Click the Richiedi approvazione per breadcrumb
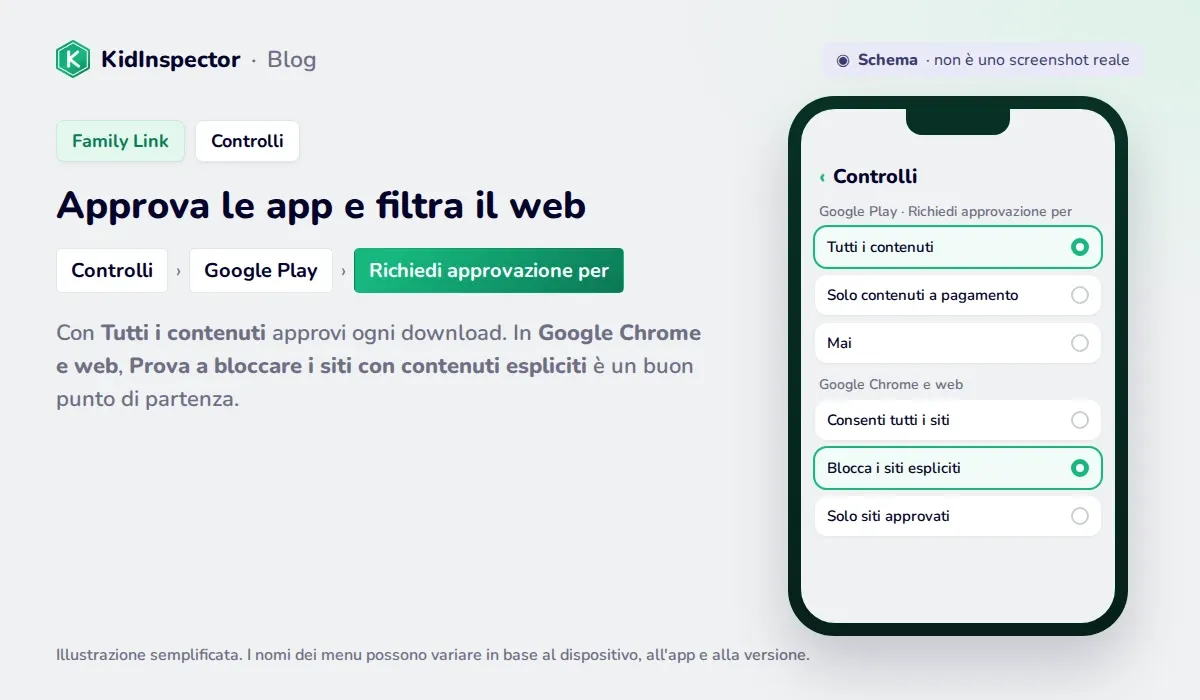The height and width of the screenshot is (700, 1200). (x=489, y=270)
